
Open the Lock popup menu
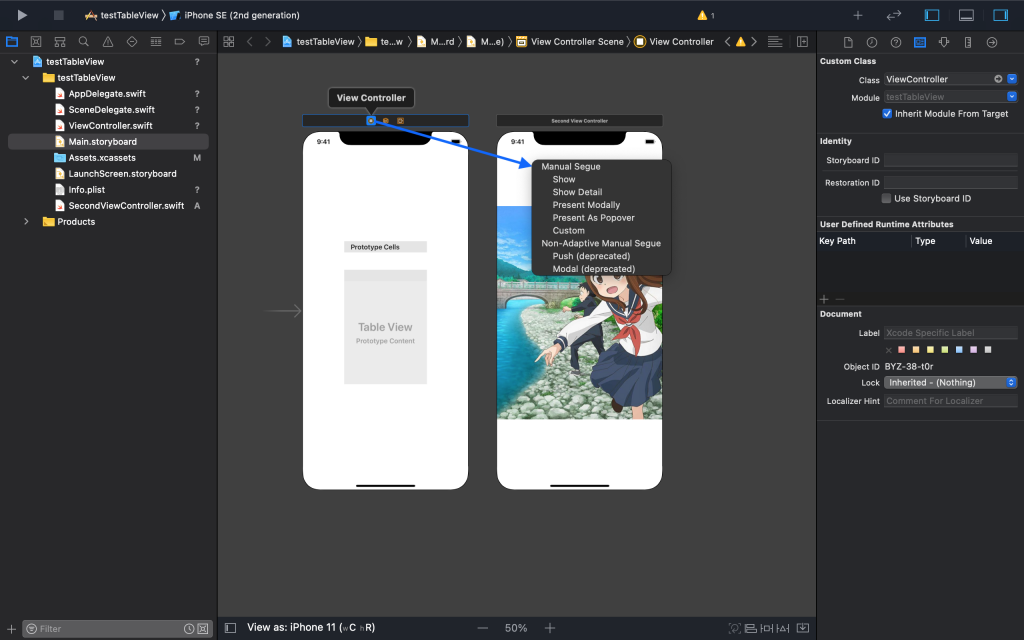(x=950, y=383)
